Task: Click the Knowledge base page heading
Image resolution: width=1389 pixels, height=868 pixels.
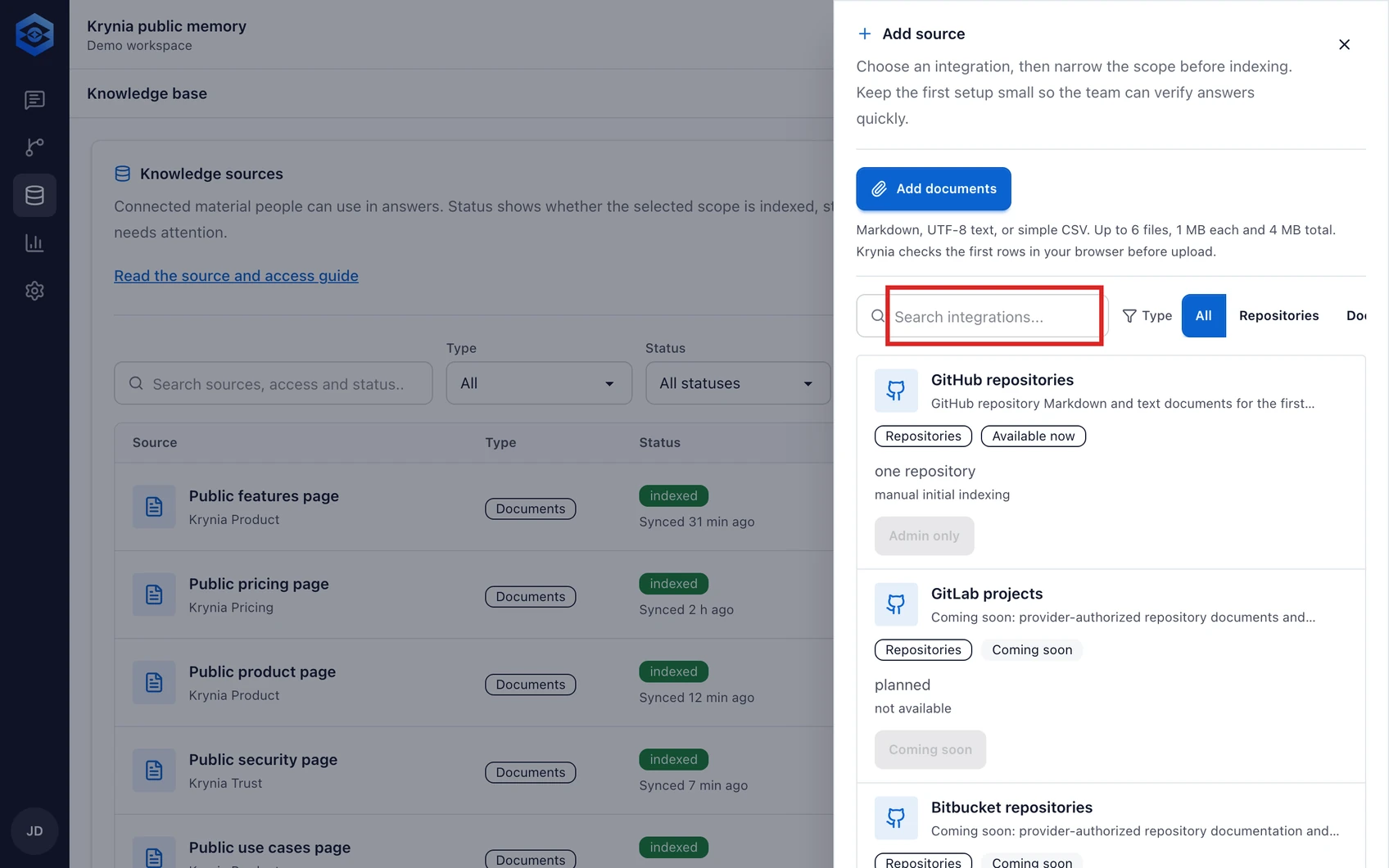Action: (147, 93)
